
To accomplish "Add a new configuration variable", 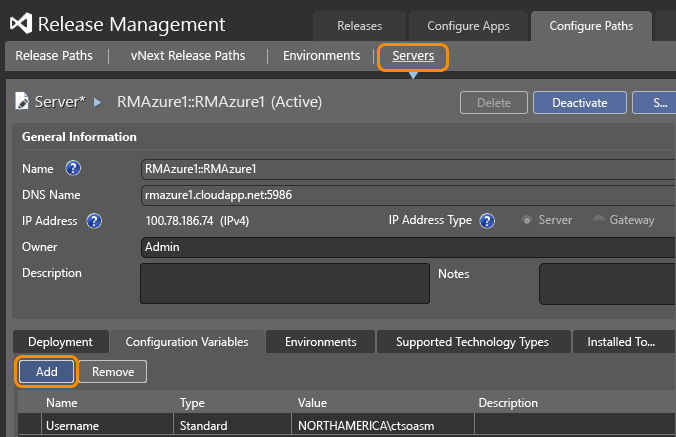I will [x=47, y=371].
